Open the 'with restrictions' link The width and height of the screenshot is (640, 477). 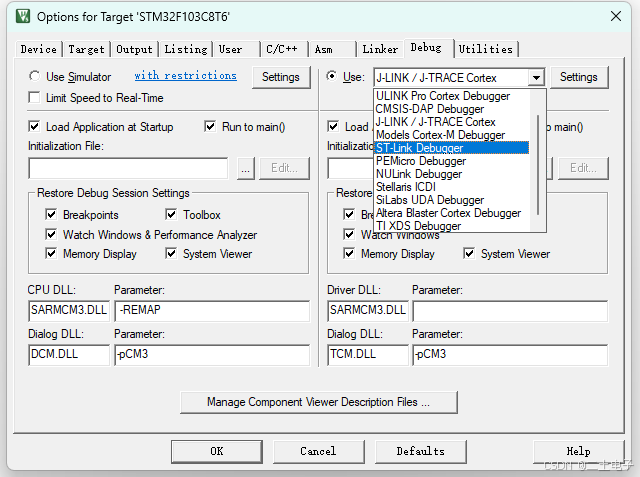186,75
